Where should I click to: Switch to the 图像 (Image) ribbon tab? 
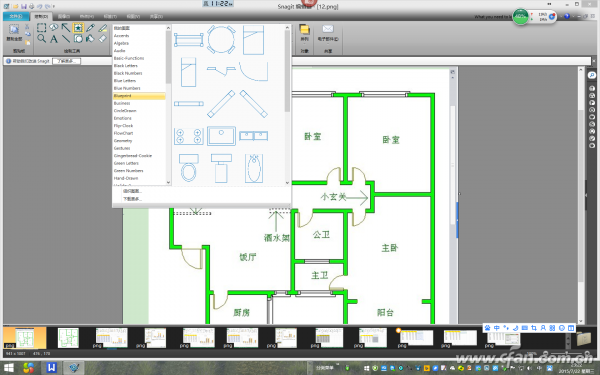64,16
